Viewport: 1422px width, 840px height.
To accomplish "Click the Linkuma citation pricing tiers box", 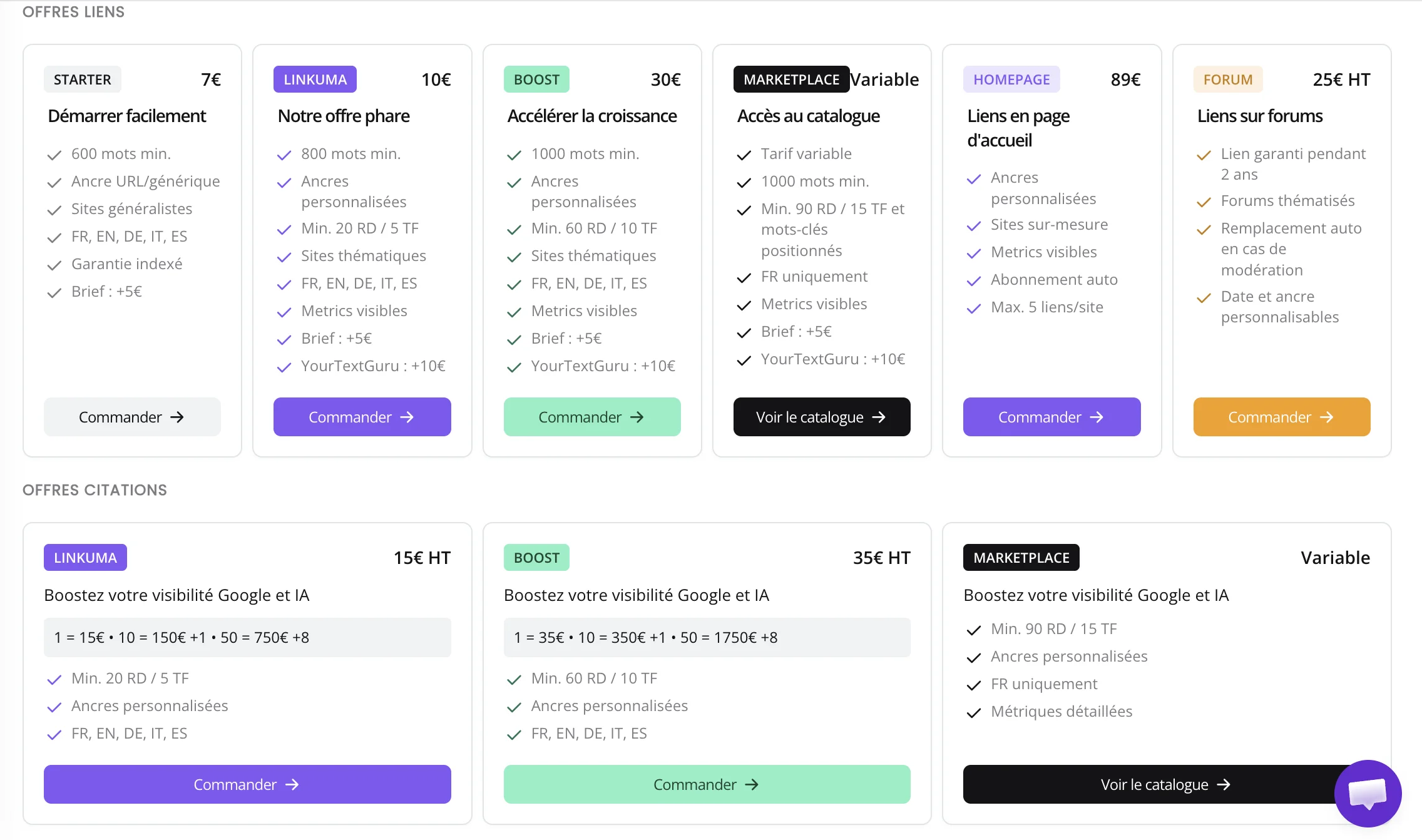I will 247,637.
